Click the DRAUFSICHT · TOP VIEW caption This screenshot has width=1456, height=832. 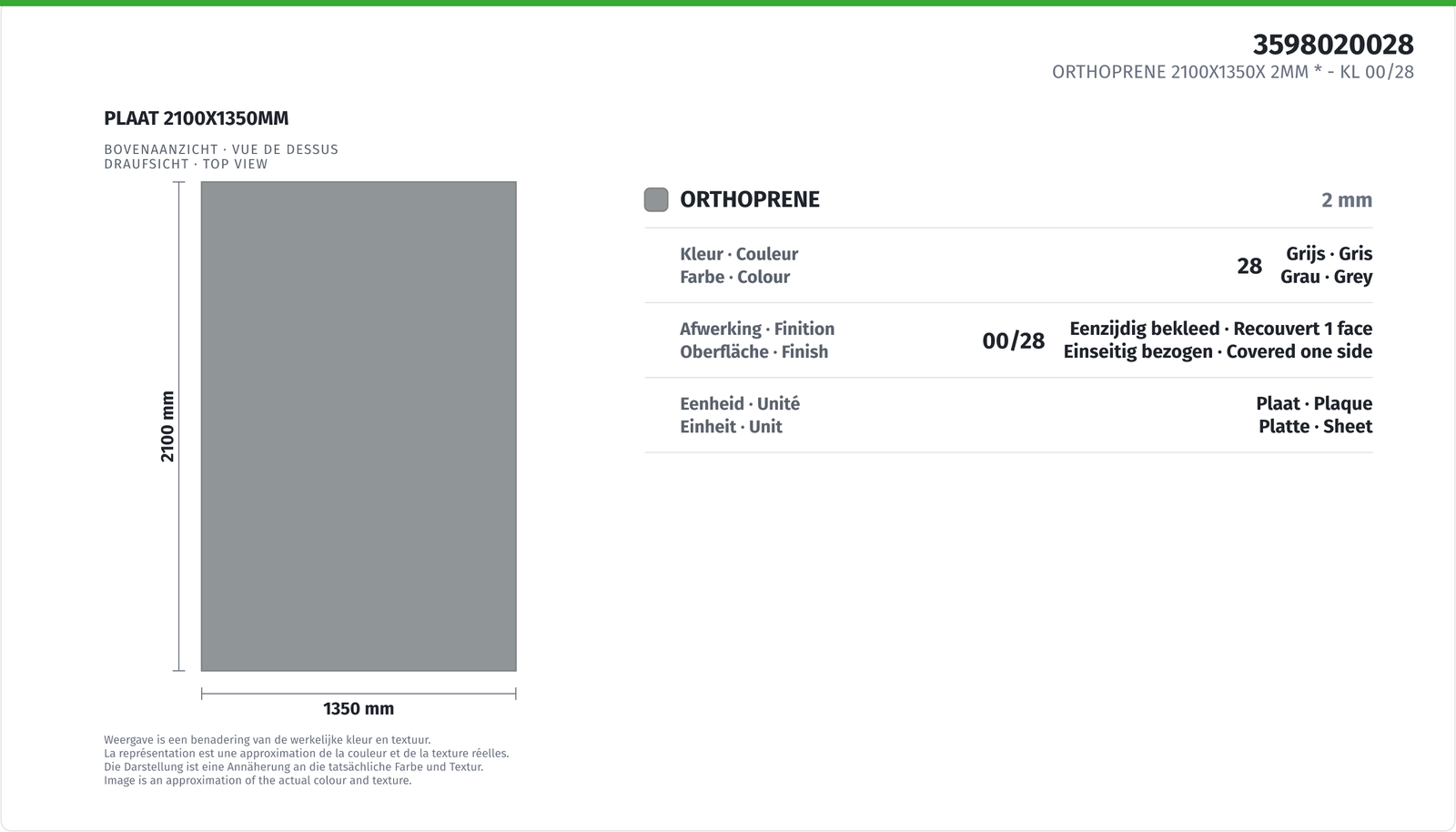coord(186,164)
